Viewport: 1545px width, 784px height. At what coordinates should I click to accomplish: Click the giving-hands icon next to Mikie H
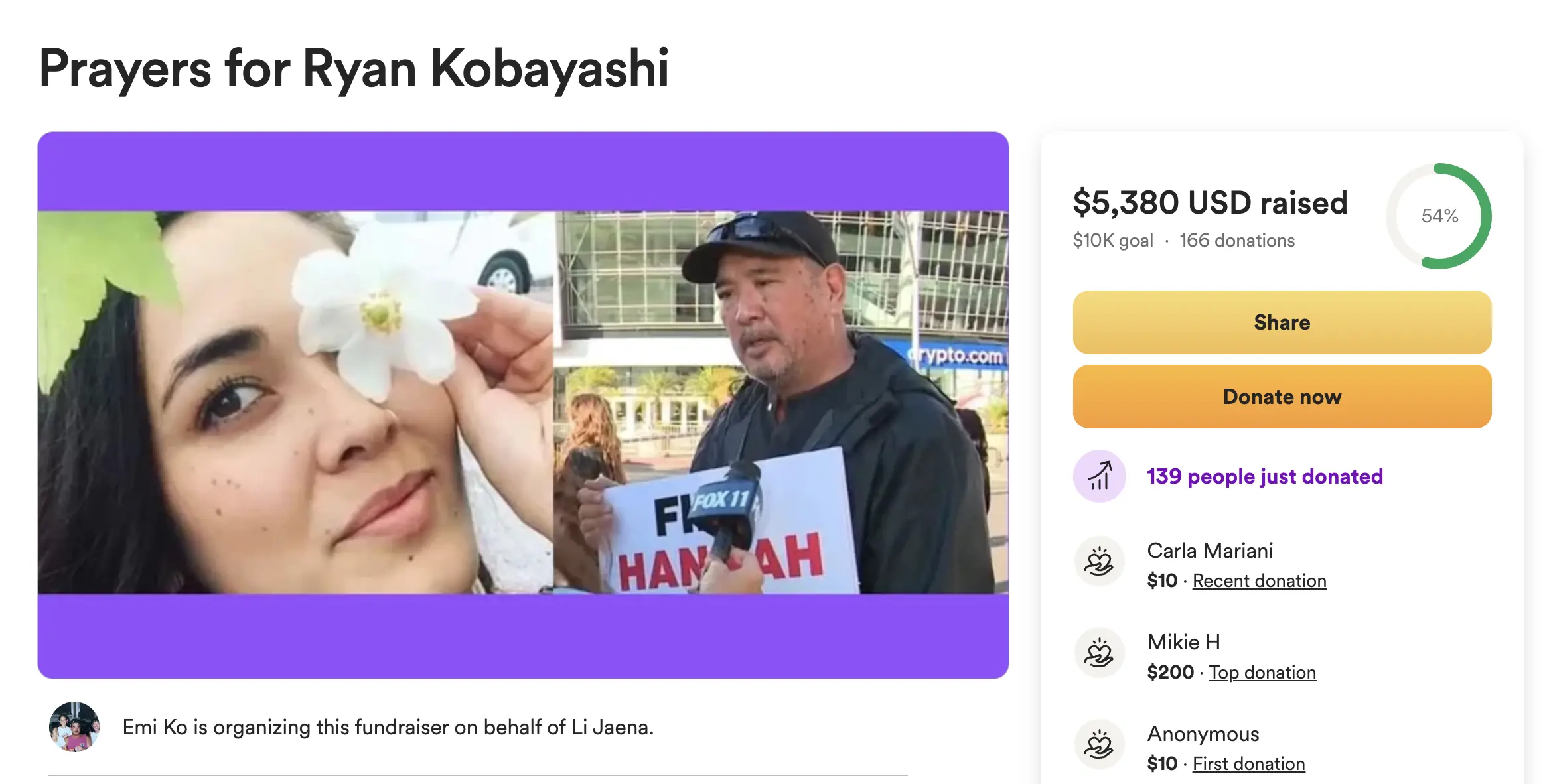point(1098,652)
